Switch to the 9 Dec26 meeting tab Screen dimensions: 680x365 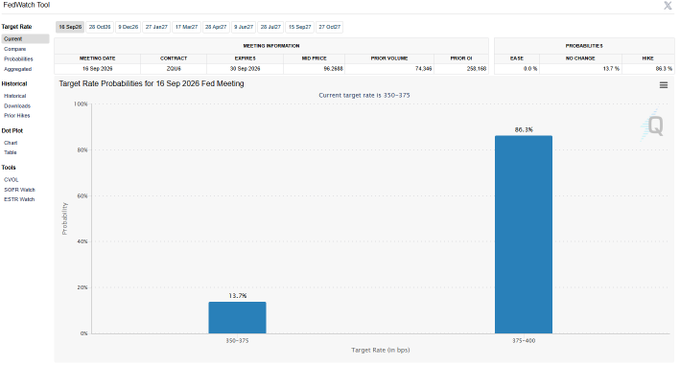[x=128, y=27]
